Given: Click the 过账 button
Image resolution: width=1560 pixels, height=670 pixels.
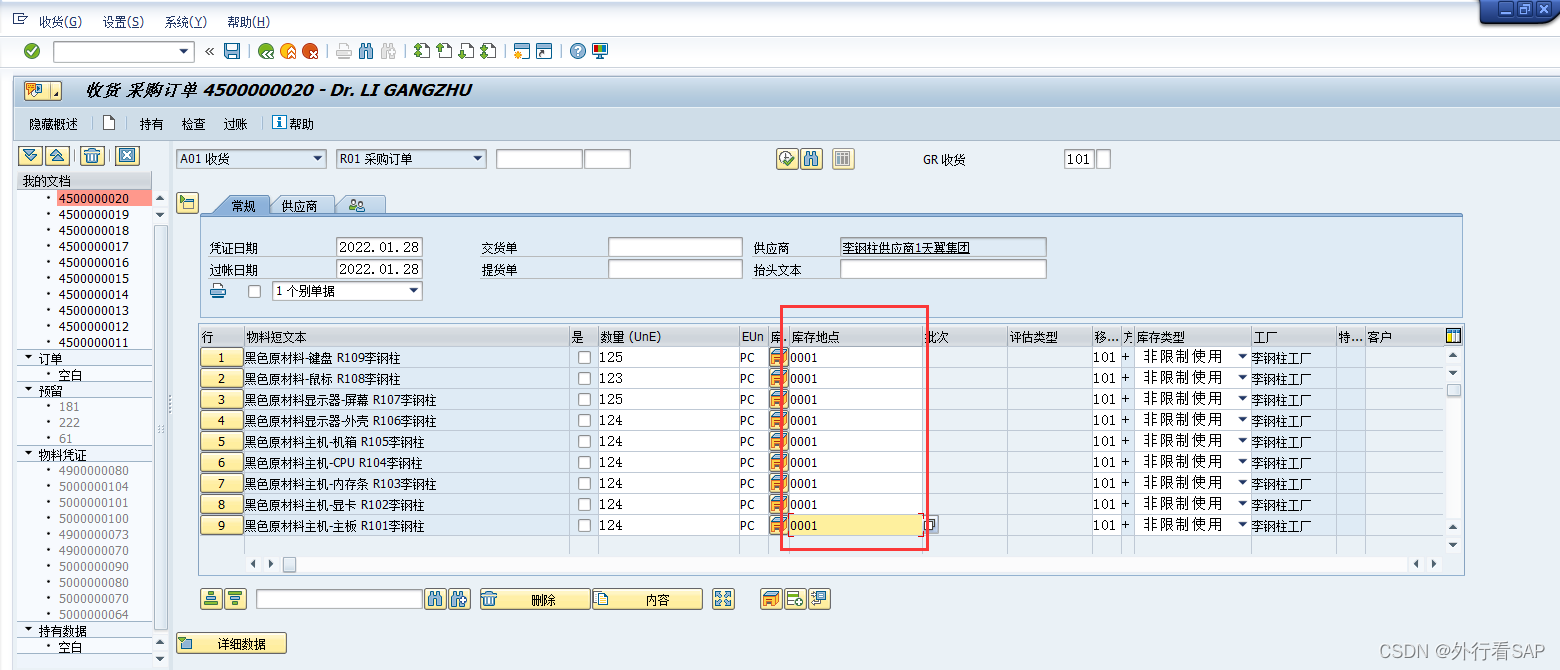Looking at the screenshot, I should coord(235,124).
